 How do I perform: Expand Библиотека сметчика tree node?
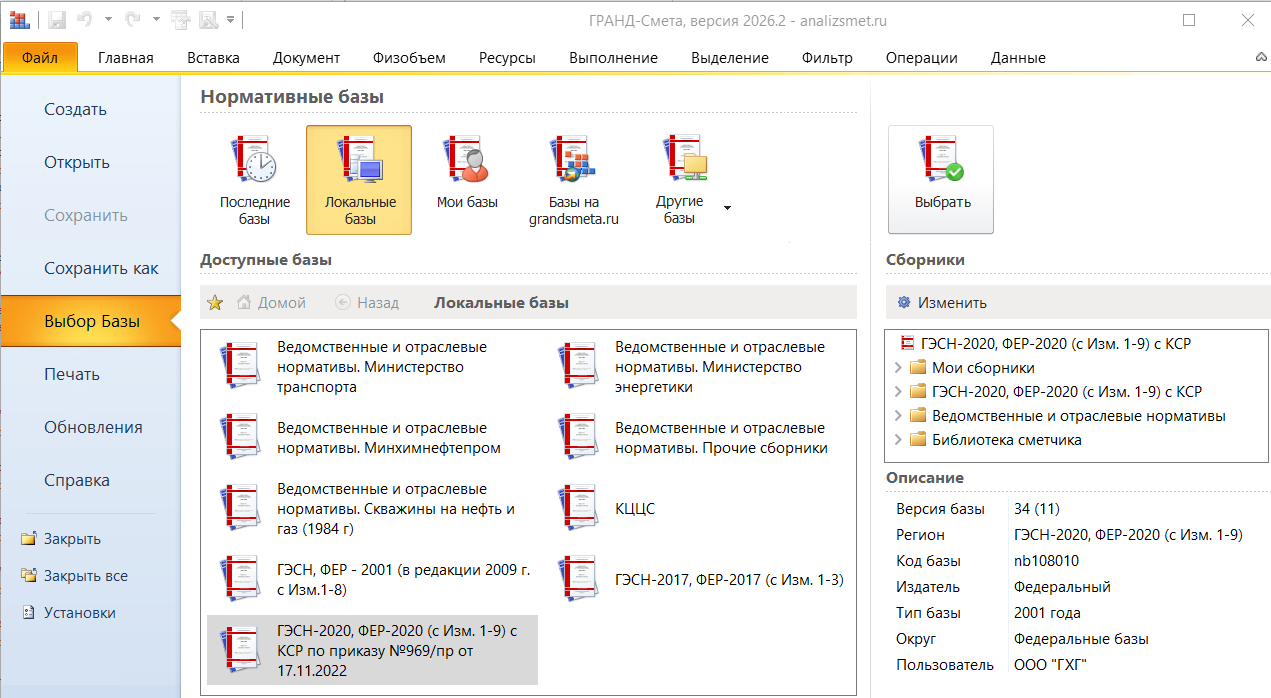point(897,440)
